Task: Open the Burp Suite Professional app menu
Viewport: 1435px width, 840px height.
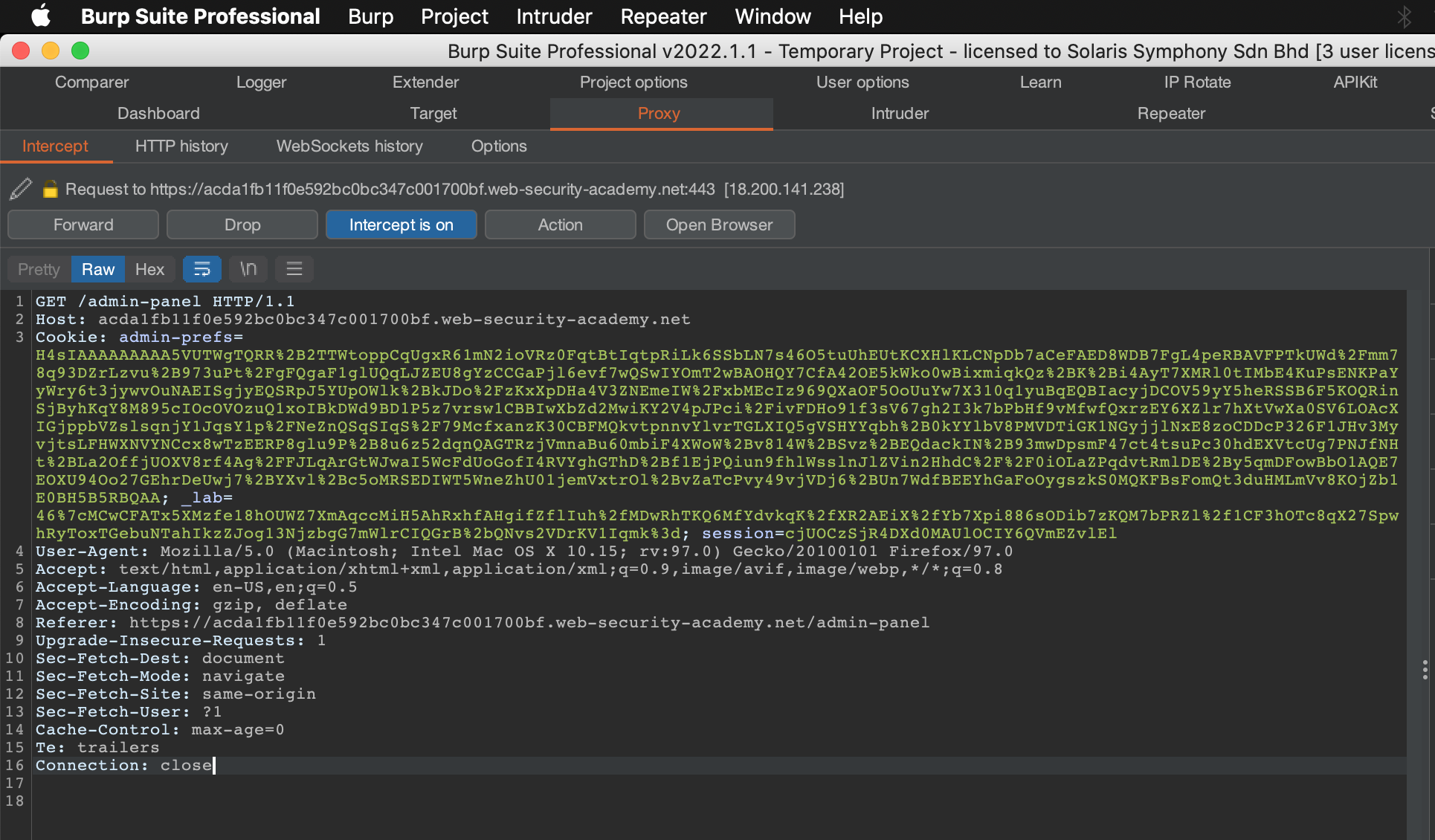Action: coord(200,16)
